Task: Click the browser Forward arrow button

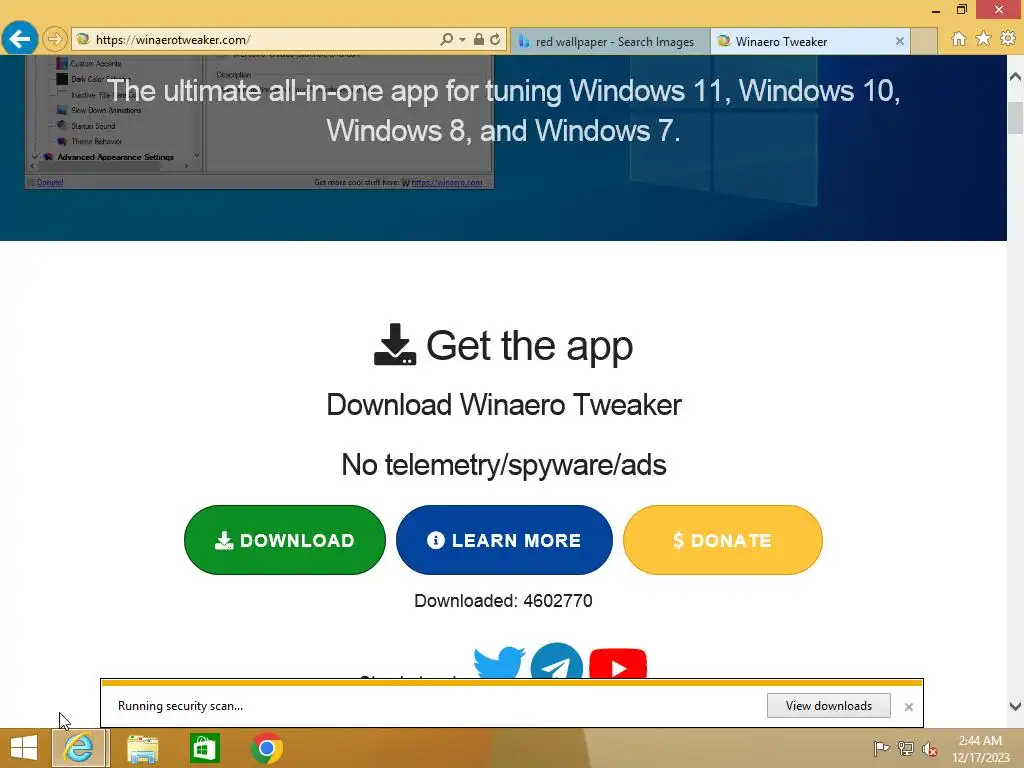Action: pyautogui.click(x=55, y=39)
